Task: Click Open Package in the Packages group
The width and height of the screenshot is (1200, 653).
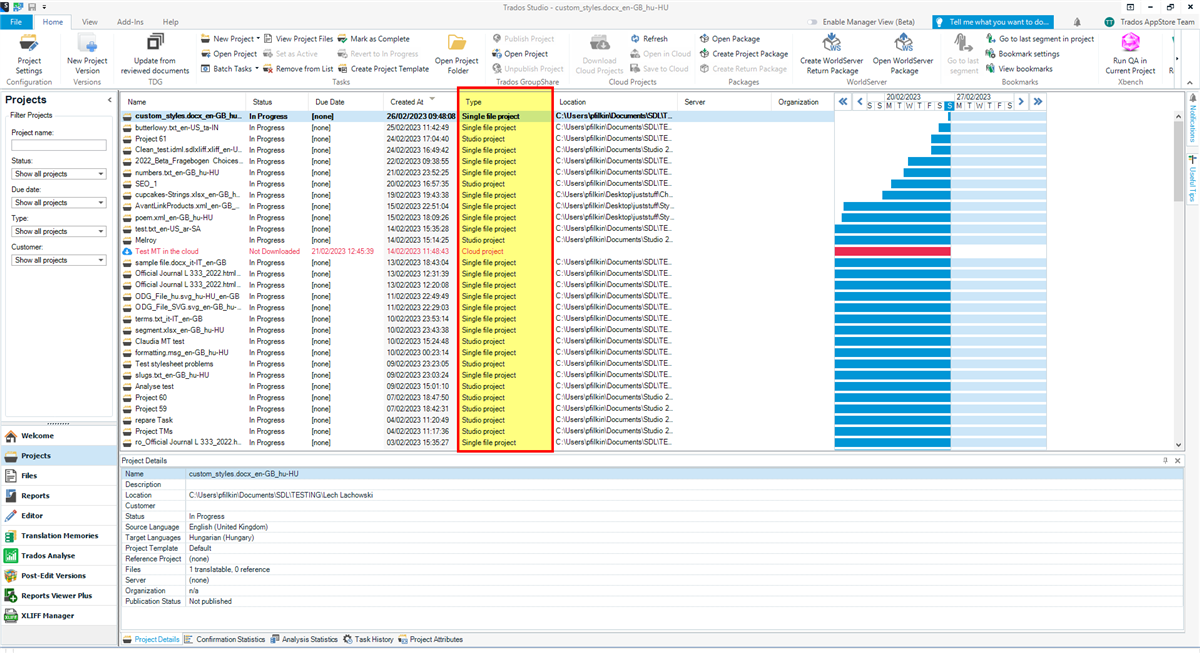Action: (x=730, y=39)
